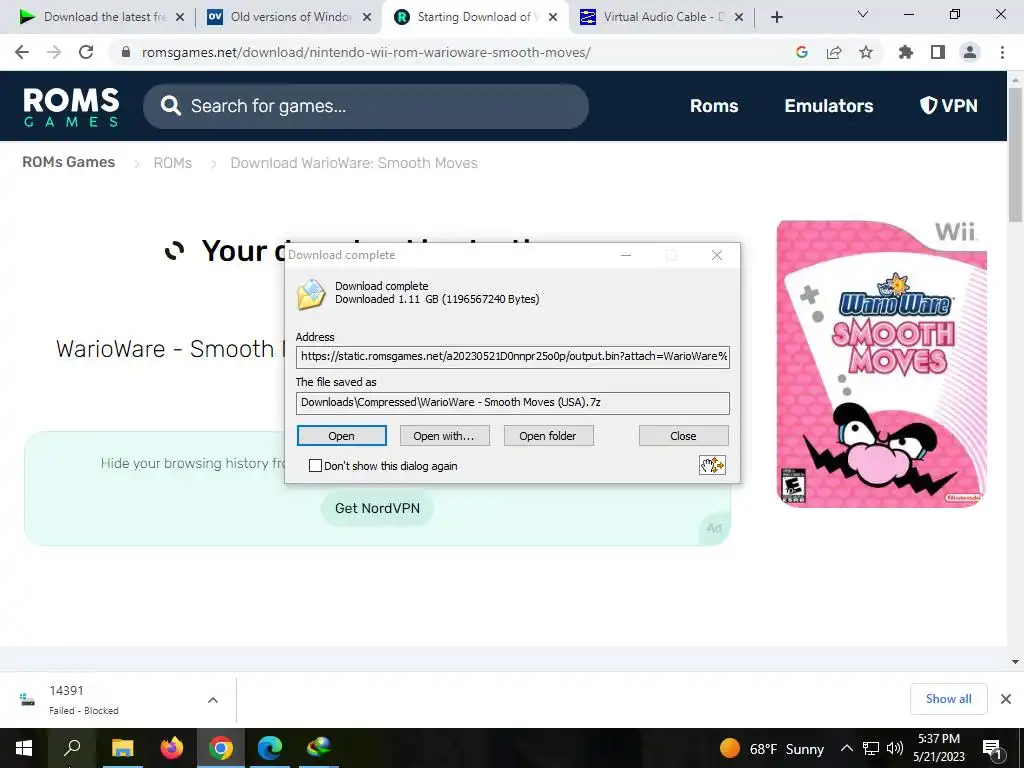Click the 'ROMs' breadcrumb link

pos(172,163)
